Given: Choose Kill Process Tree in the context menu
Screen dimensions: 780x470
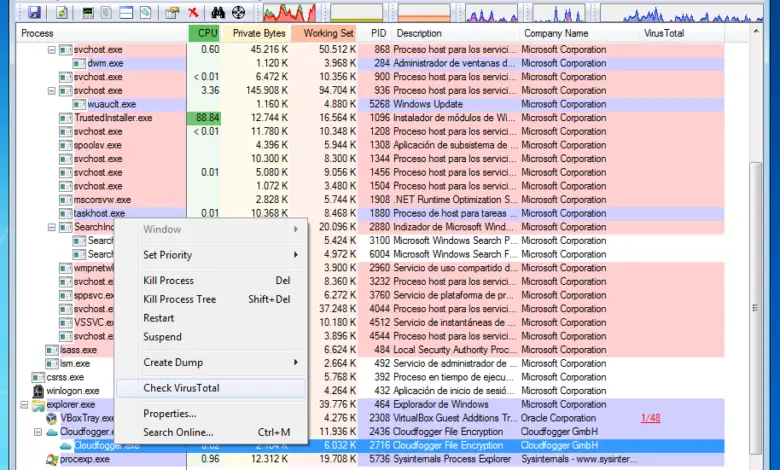Looking at the screenshot, I should pos(211,299).
